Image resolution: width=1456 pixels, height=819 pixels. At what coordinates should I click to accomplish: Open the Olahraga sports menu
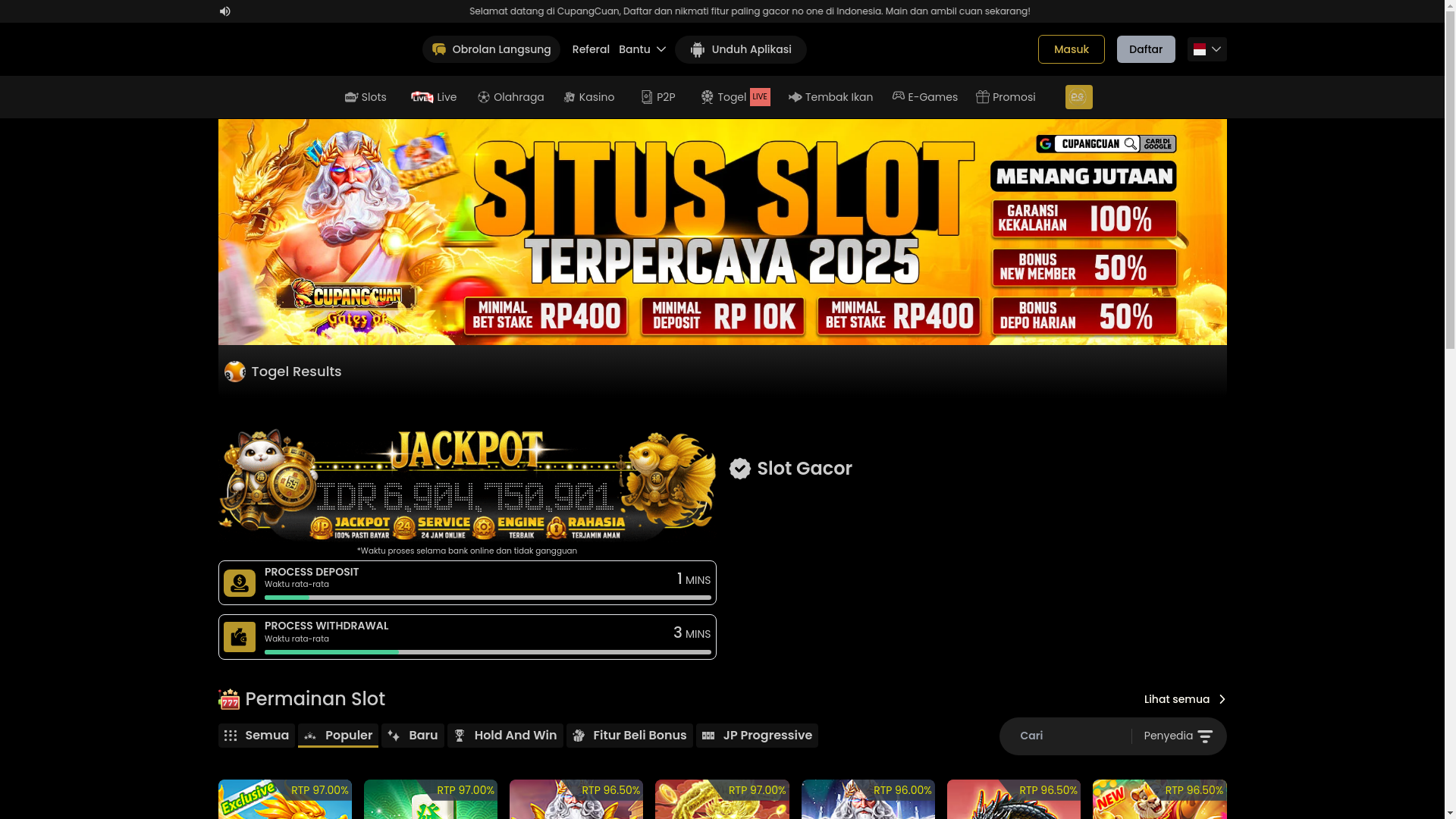point(511,97)
